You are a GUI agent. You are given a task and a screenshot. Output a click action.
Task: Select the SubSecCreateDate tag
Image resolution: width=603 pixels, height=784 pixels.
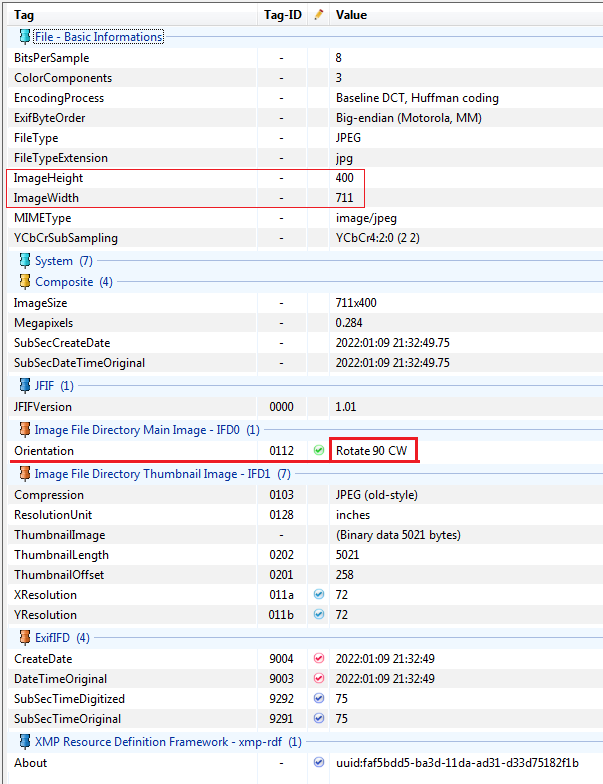(62, 343)
